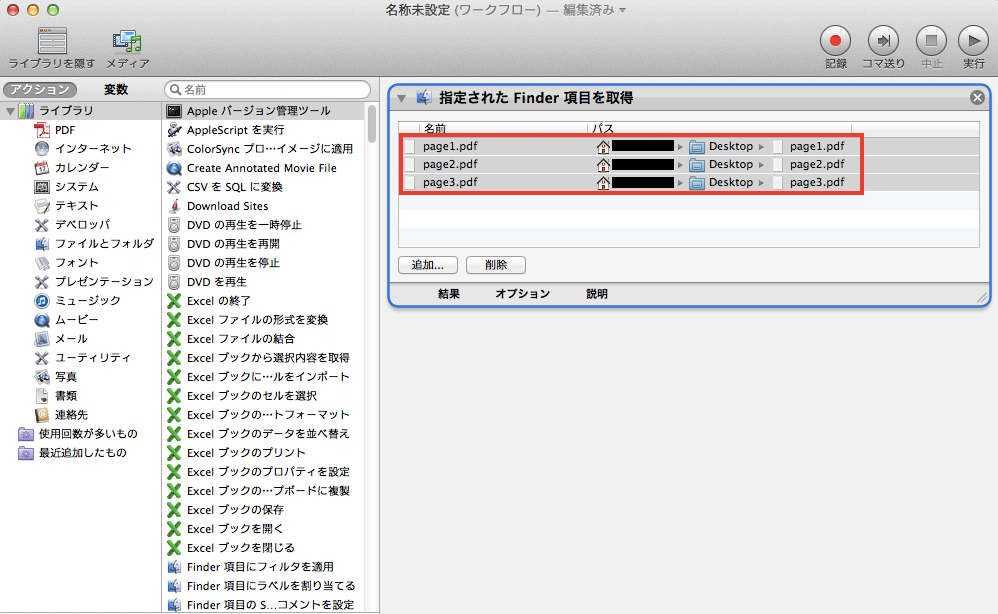
Task: Select CSV を SQL に変換 action
Action: (x=264, y=187)
